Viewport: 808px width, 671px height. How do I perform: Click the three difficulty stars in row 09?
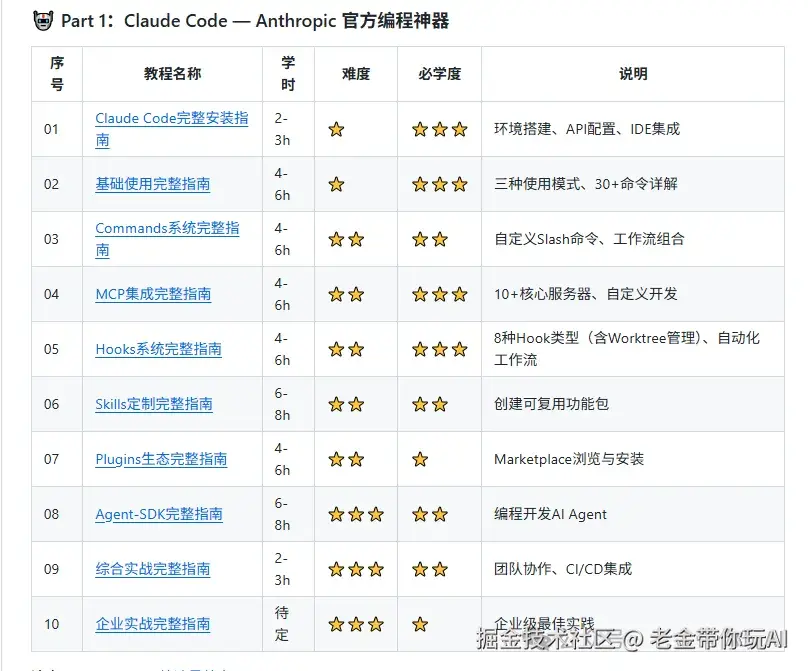[356, 569]
